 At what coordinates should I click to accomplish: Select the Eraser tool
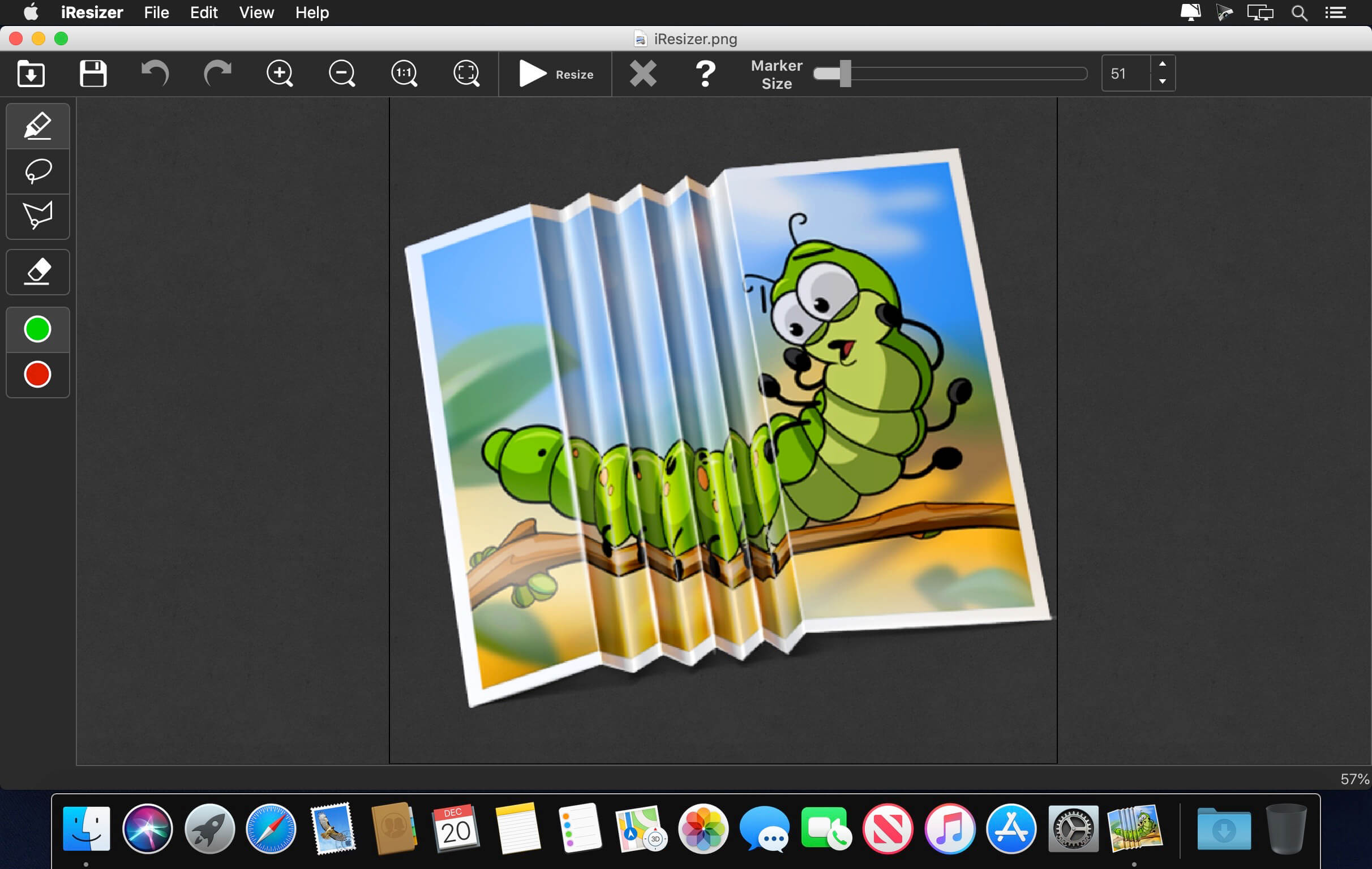click(x=37, y=272)
